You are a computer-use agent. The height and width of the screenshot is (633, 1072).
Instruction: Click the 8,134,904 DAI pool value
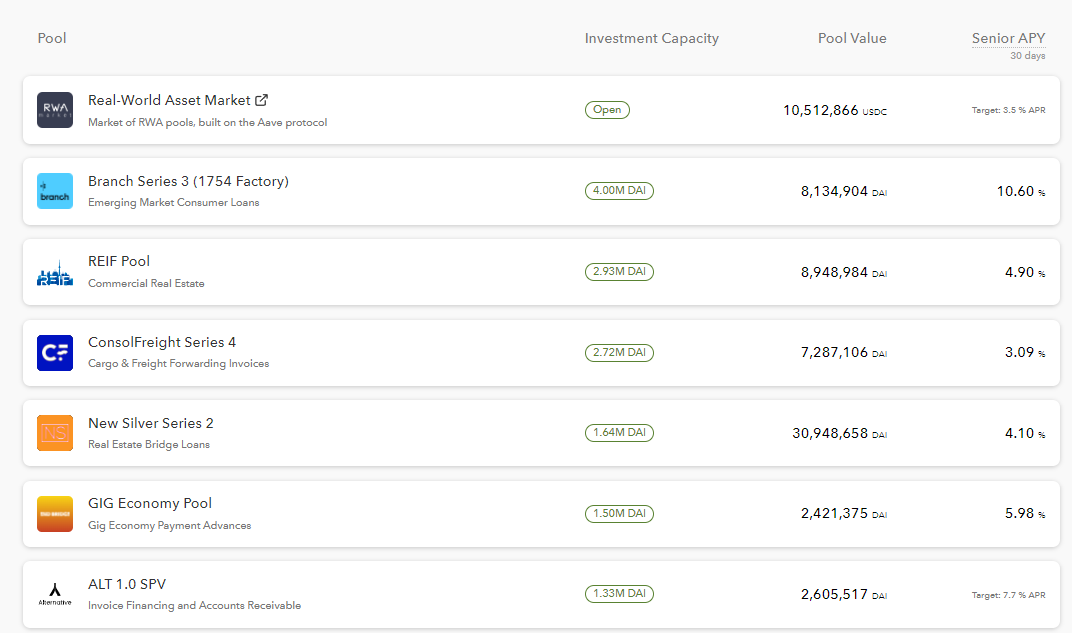844,191
